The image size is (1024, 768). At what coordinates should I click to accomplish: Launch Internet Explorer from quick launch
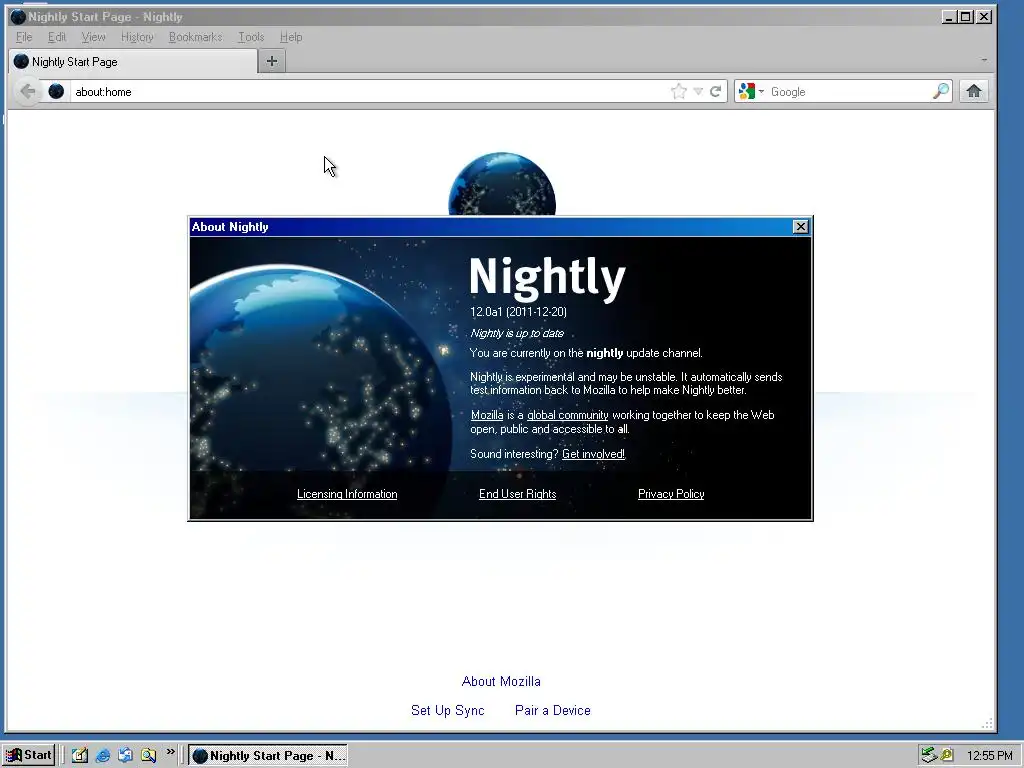pyautogui.click(x=103, y=756)
